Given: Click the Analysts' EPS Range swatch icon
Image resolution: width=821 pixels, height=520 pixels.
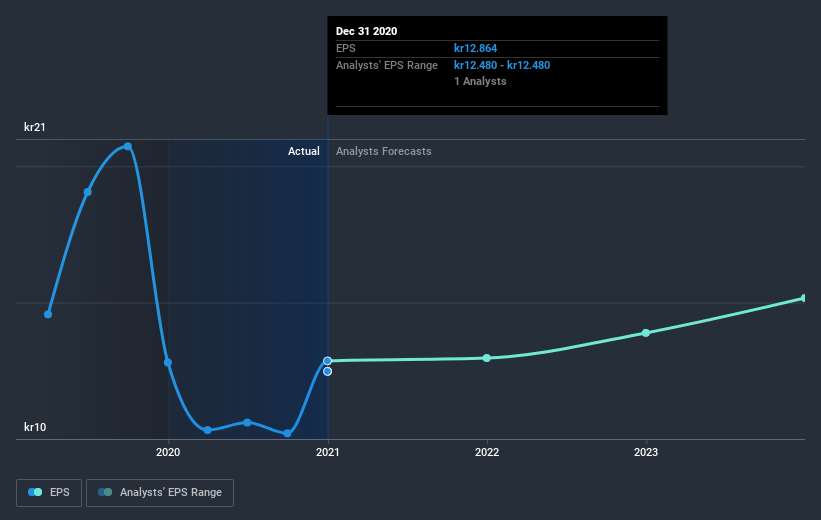Looking at the screenshot, I should [105, 492].
